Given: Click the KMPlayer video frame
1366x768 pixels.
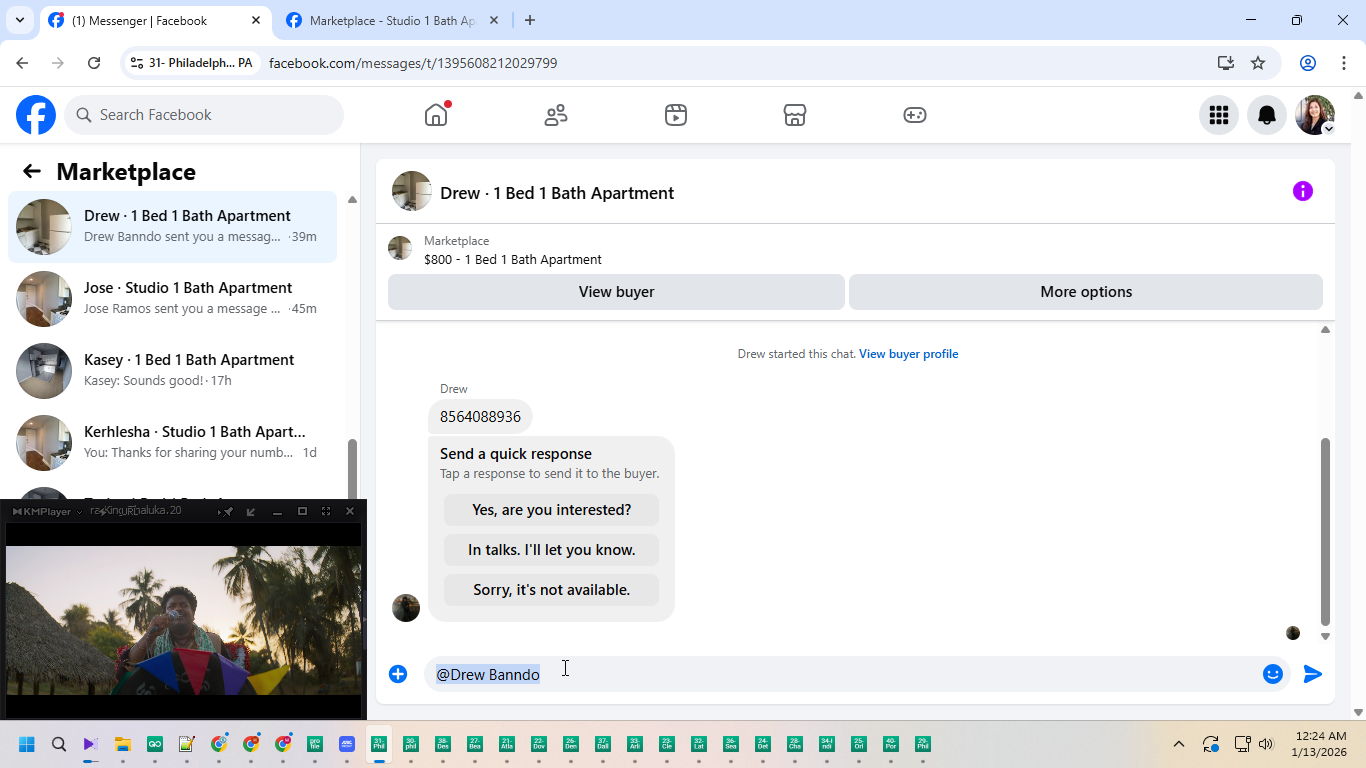Looking at the screenshot, I should pos(183,620).
